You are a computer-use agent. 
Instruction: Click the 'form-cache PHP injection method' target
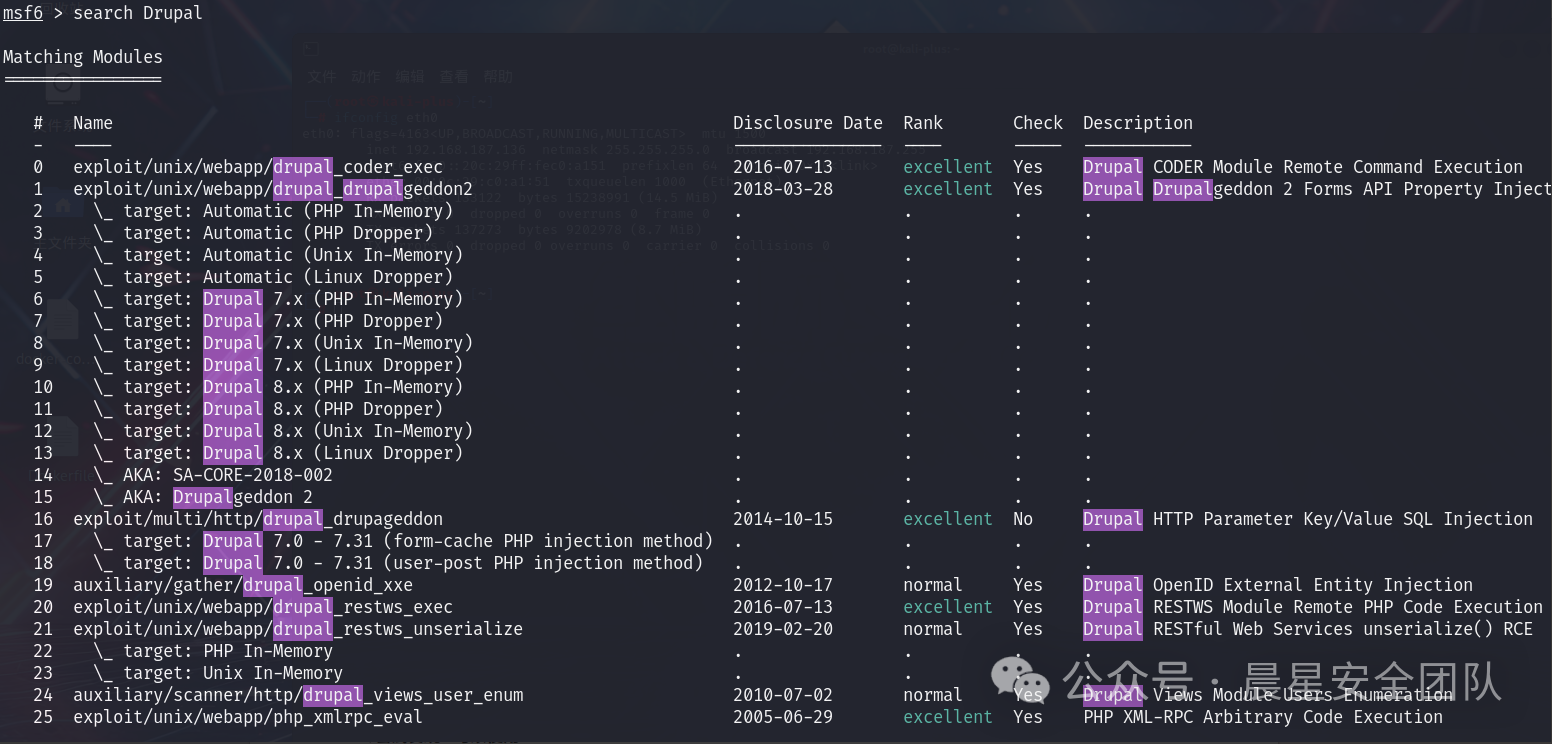[403, 541]
